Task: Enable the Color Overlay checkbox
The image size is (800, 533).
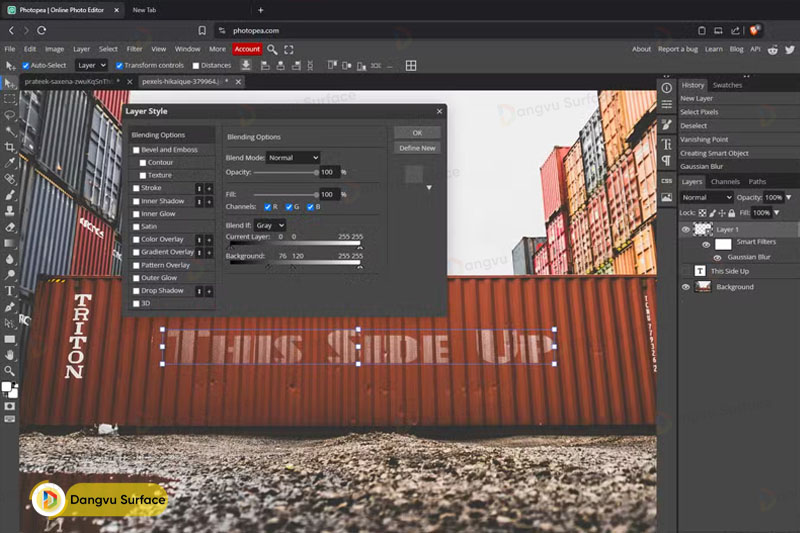Action: coord(136,240)
